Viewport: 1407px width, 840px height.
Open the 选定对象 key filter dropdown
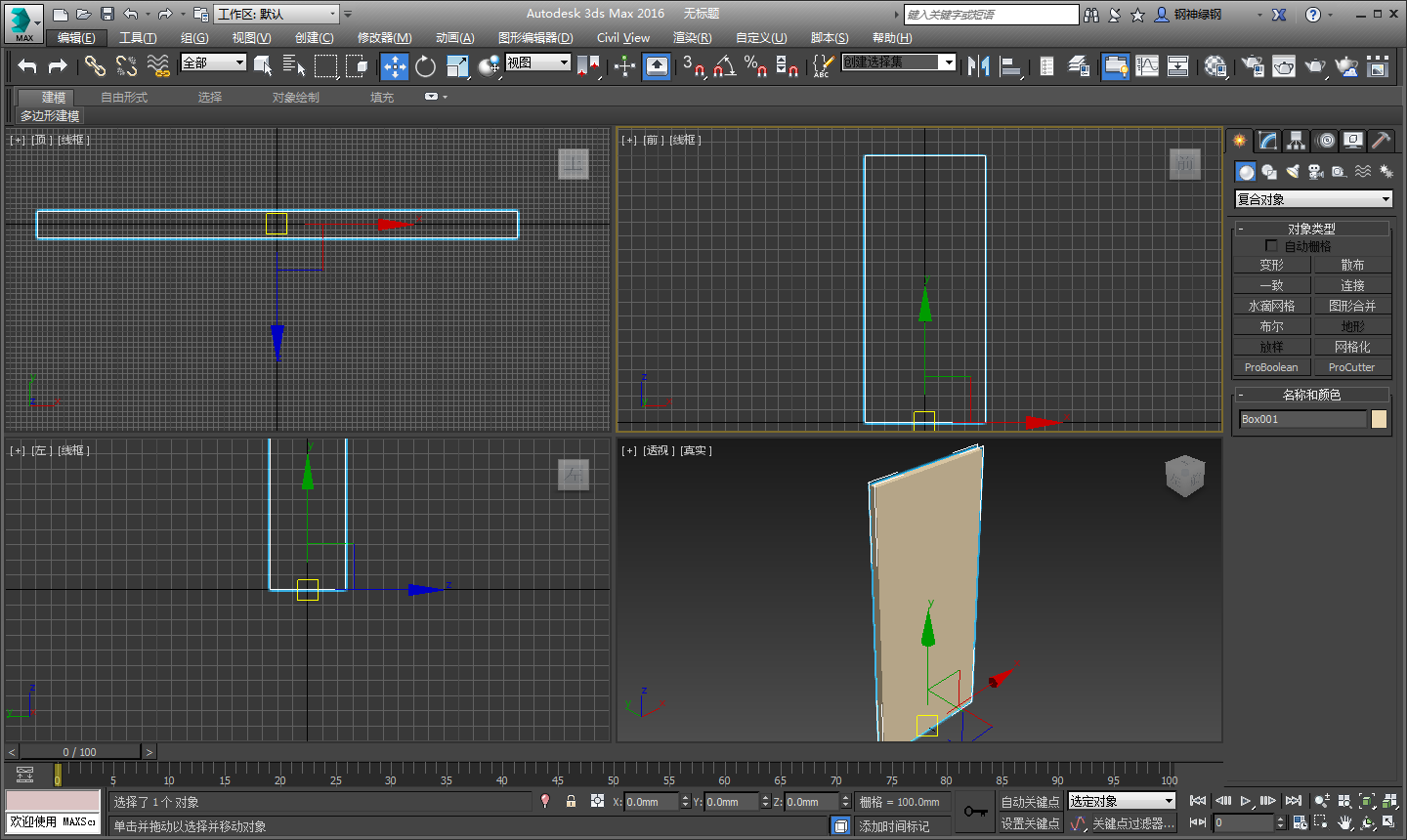[1122, 801]
